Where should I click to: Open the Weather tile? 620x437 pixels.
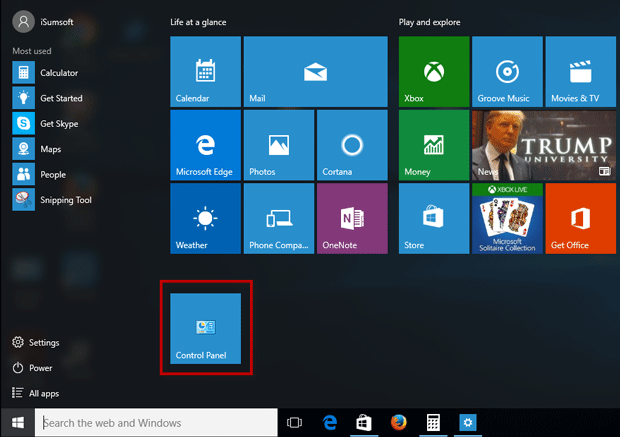click(205, 218)
